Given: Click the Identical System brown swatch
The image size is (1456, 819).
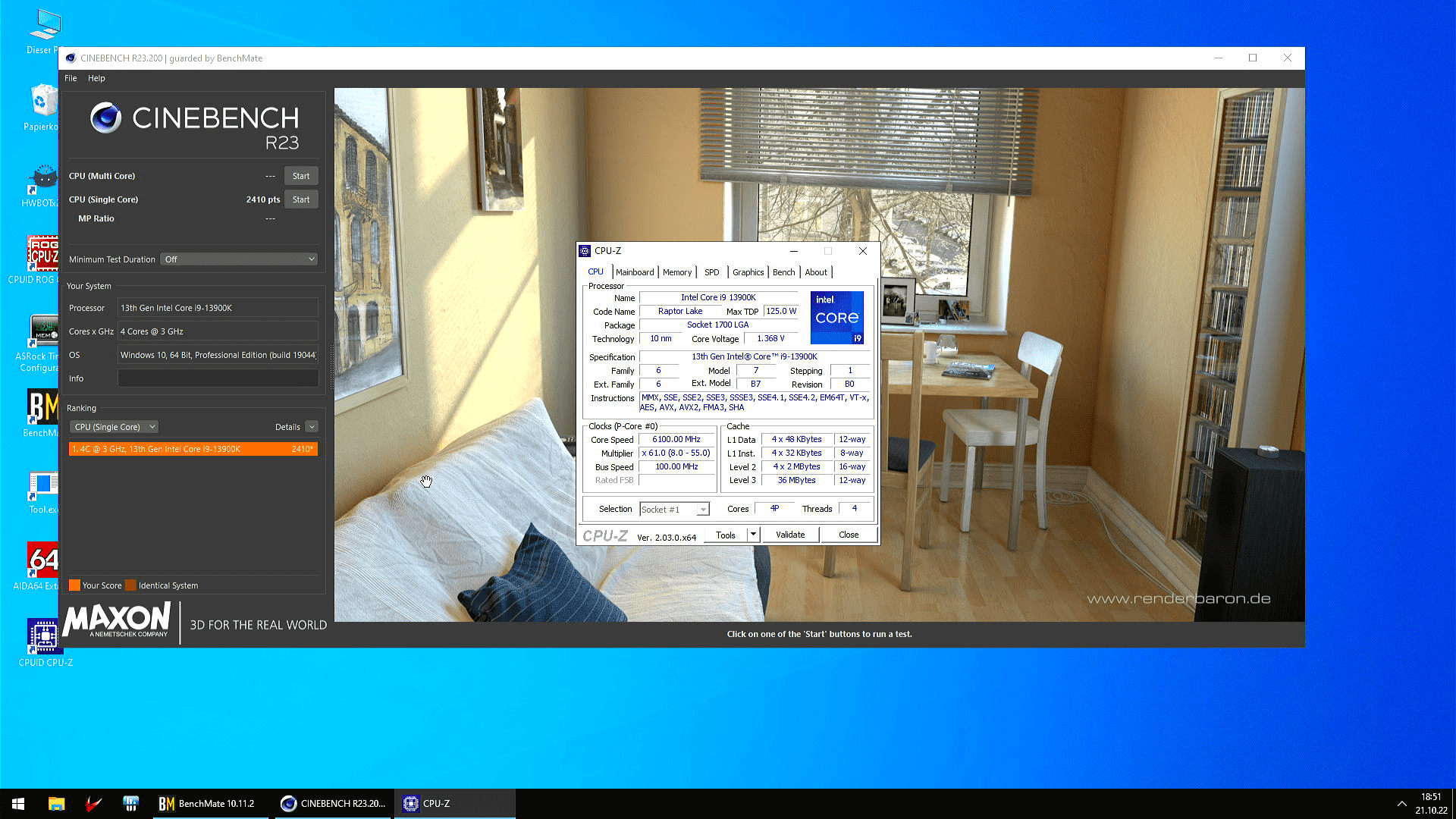Looking at the screenshot, I should [130, 585].
